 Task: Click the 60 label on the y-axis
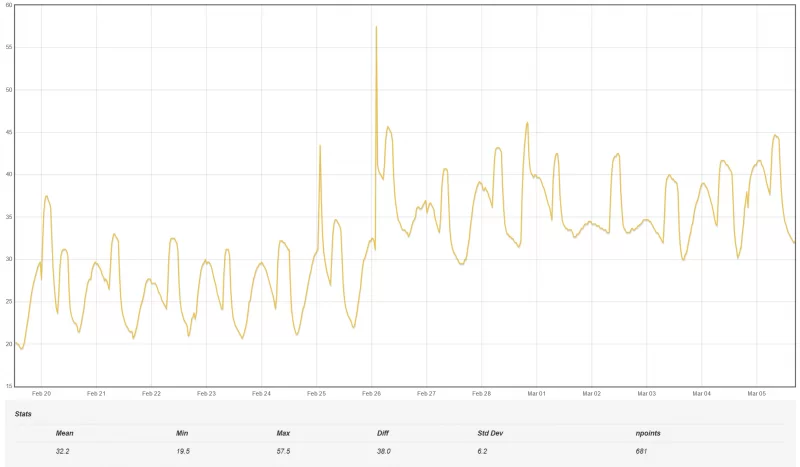pos(8,5)
